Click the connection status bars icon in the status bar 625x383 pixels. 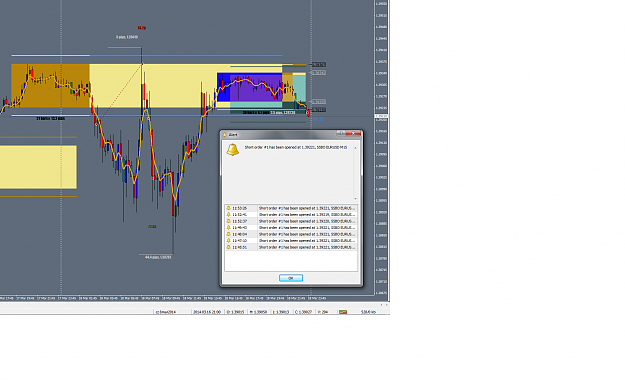click(343, 312)
